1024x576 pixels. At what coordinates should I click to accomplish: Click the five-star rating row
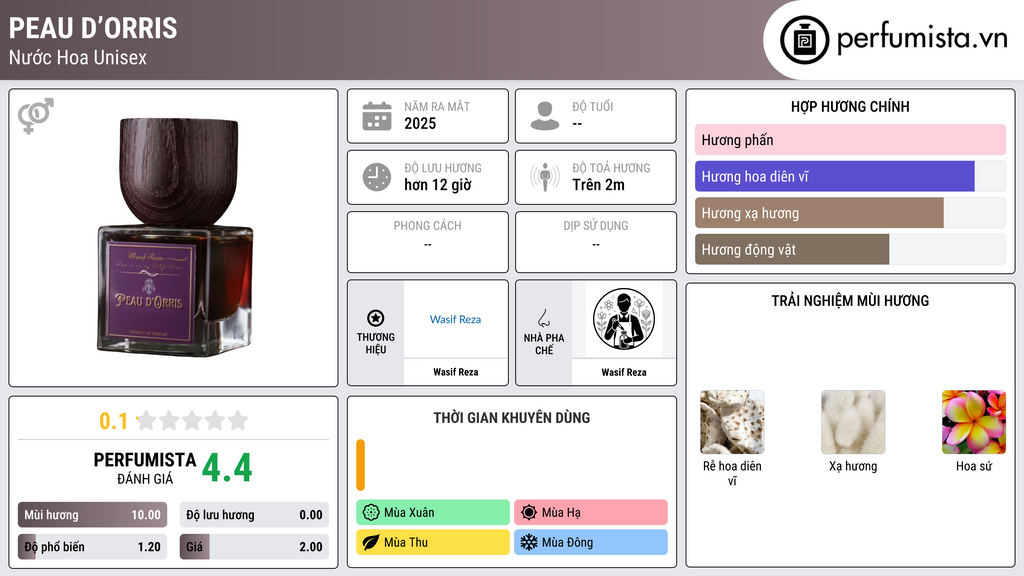click(x=193, y=421)
